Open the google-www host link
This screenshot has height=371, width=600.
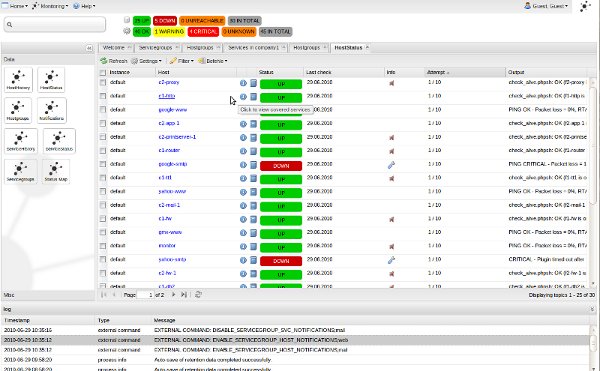coord(173,110)
